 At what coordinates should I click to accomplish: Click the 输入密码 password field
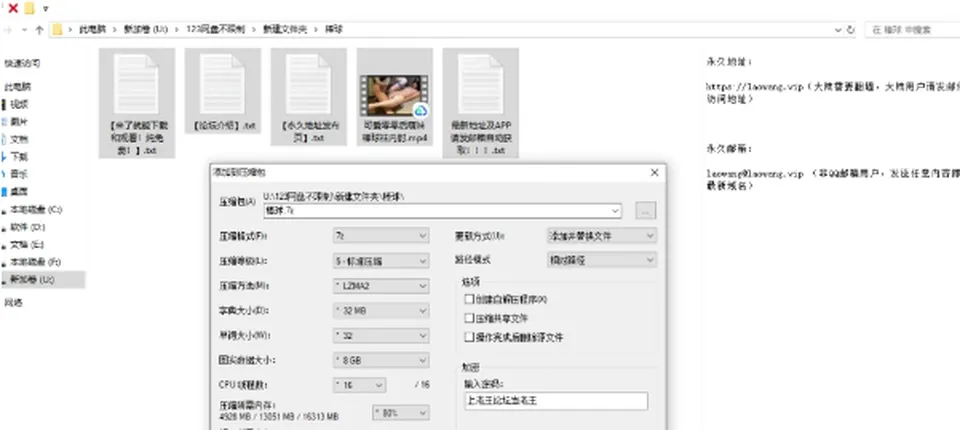pos(556,401)
